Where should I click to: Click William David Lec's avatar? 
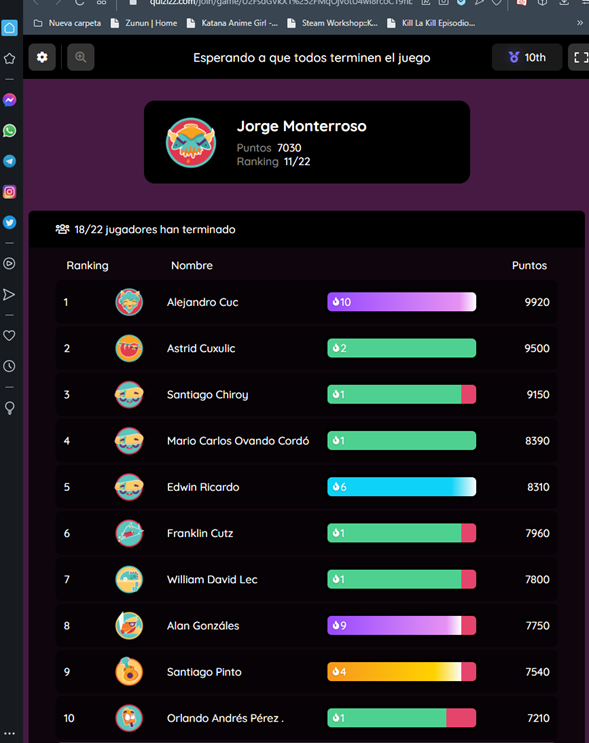point(129,579)
